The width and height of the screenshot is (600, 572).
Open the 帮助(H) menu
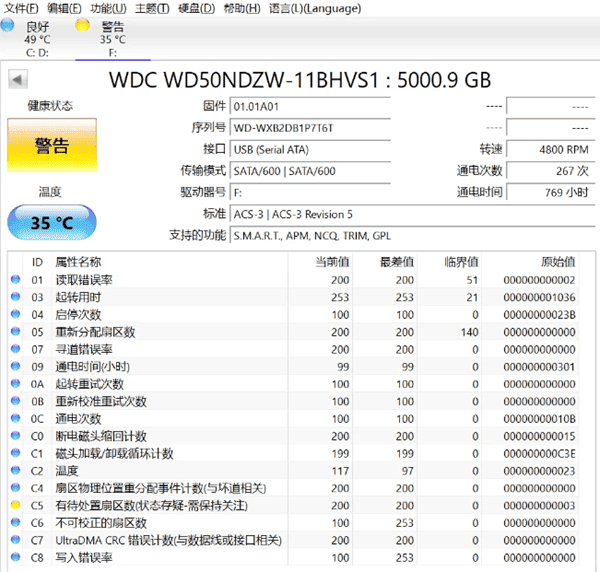[242, 8]
